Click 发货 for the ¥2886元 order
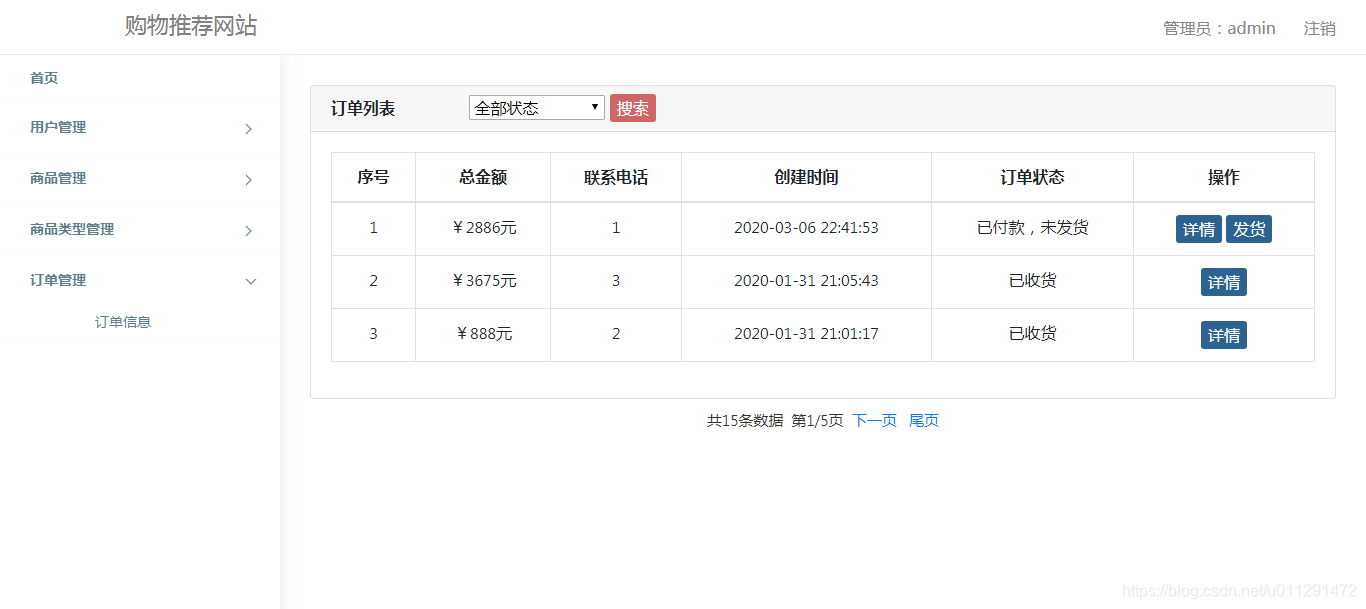 (1249, 229)
